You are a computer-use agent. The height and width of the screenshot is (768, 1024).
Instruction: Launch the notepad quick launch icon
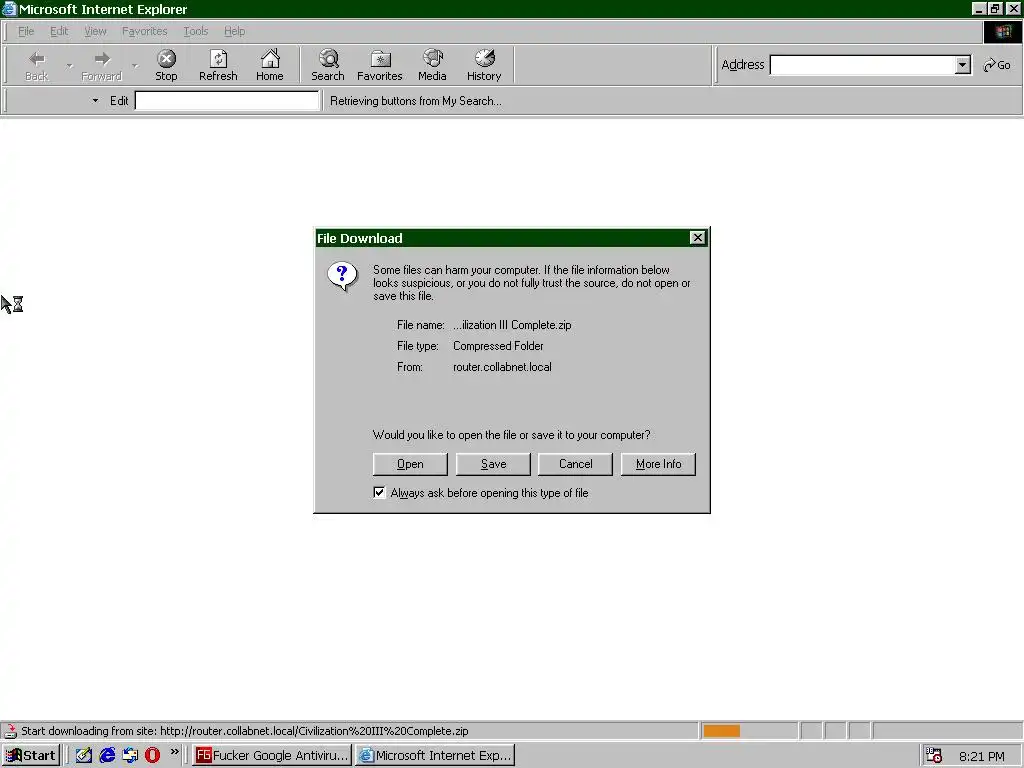pos(84,756)
